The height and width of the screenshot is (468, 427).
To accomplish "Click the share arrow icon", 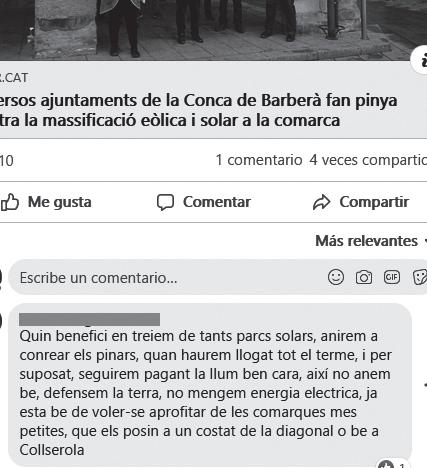I will [x=321, y=202].
